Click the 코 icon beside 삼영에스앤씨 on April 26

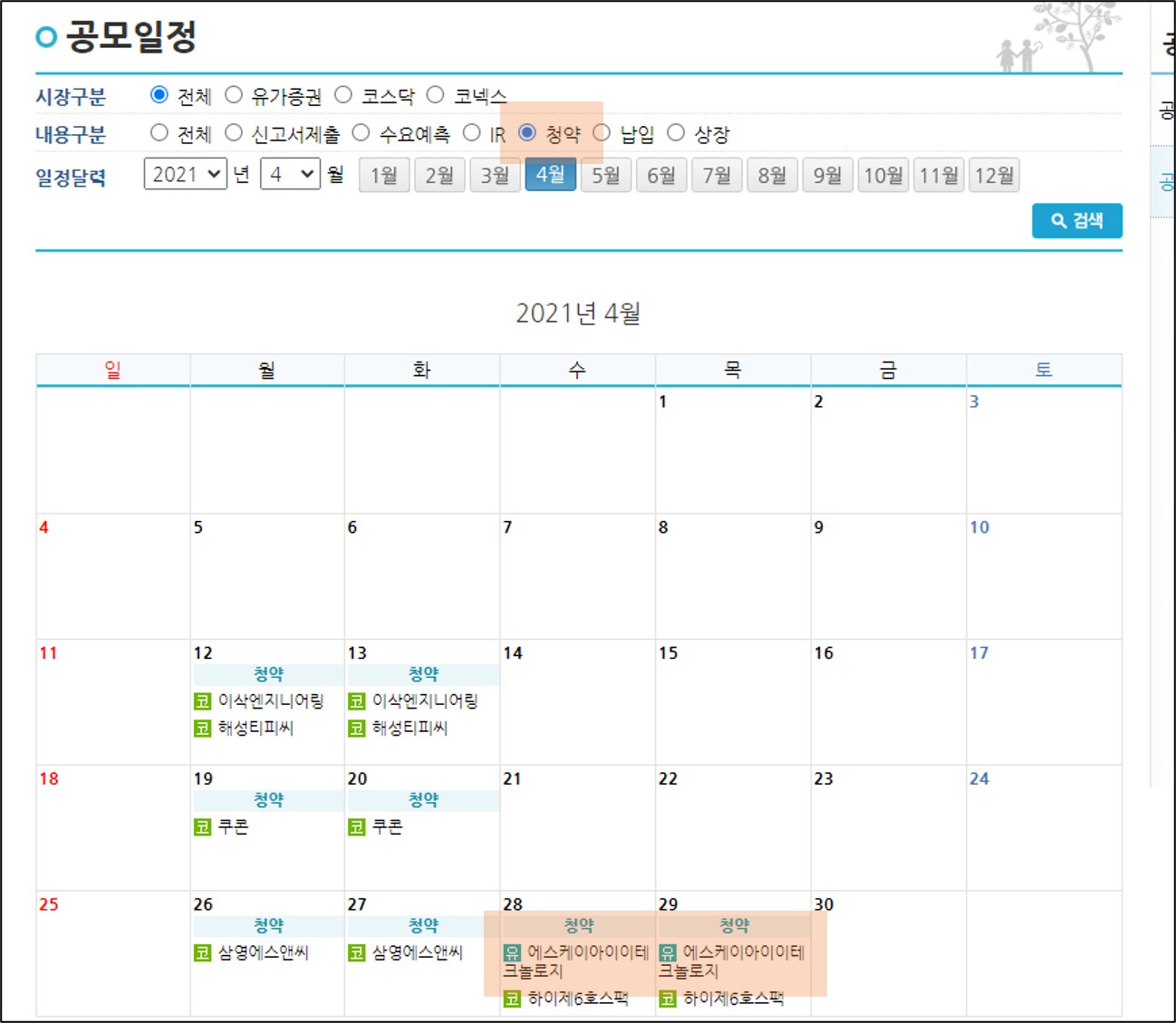point(202,952)
